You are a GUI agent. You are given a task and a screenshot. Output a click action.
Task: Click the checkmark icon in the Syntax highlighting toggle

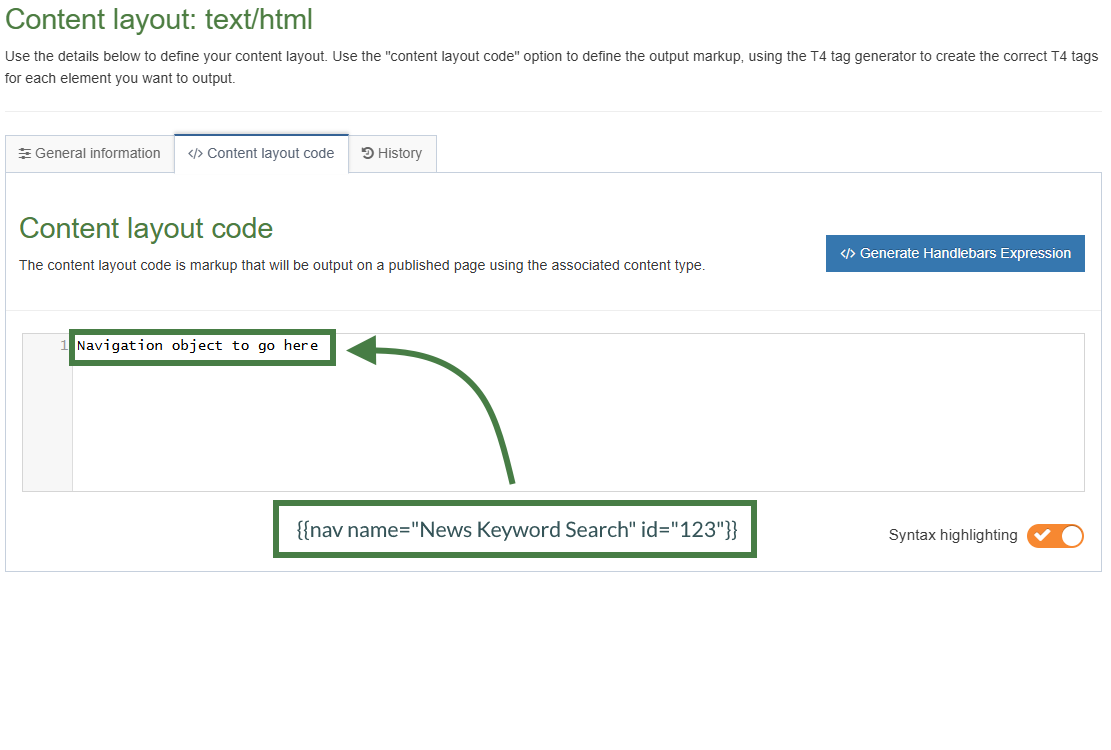coord(1044,536)
